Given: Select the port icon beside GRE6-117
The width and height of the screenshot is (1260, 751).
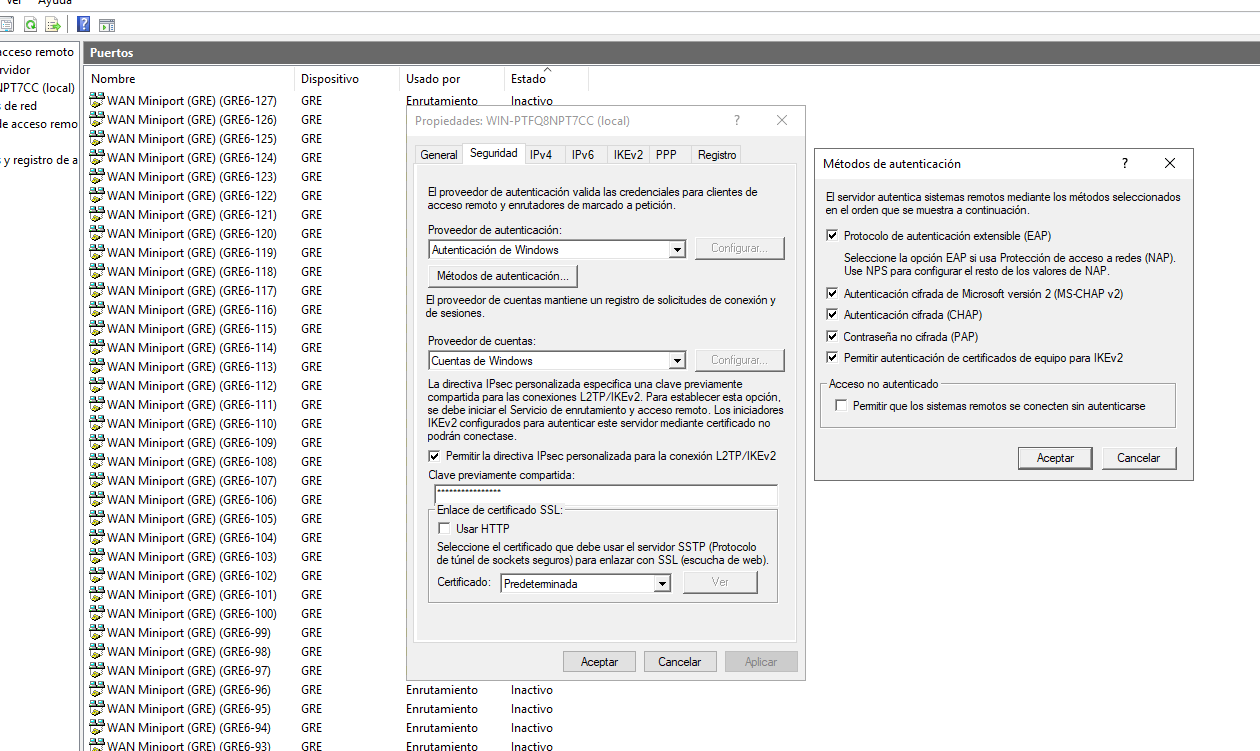Looking at the screenshot, I should coord(97,291).
